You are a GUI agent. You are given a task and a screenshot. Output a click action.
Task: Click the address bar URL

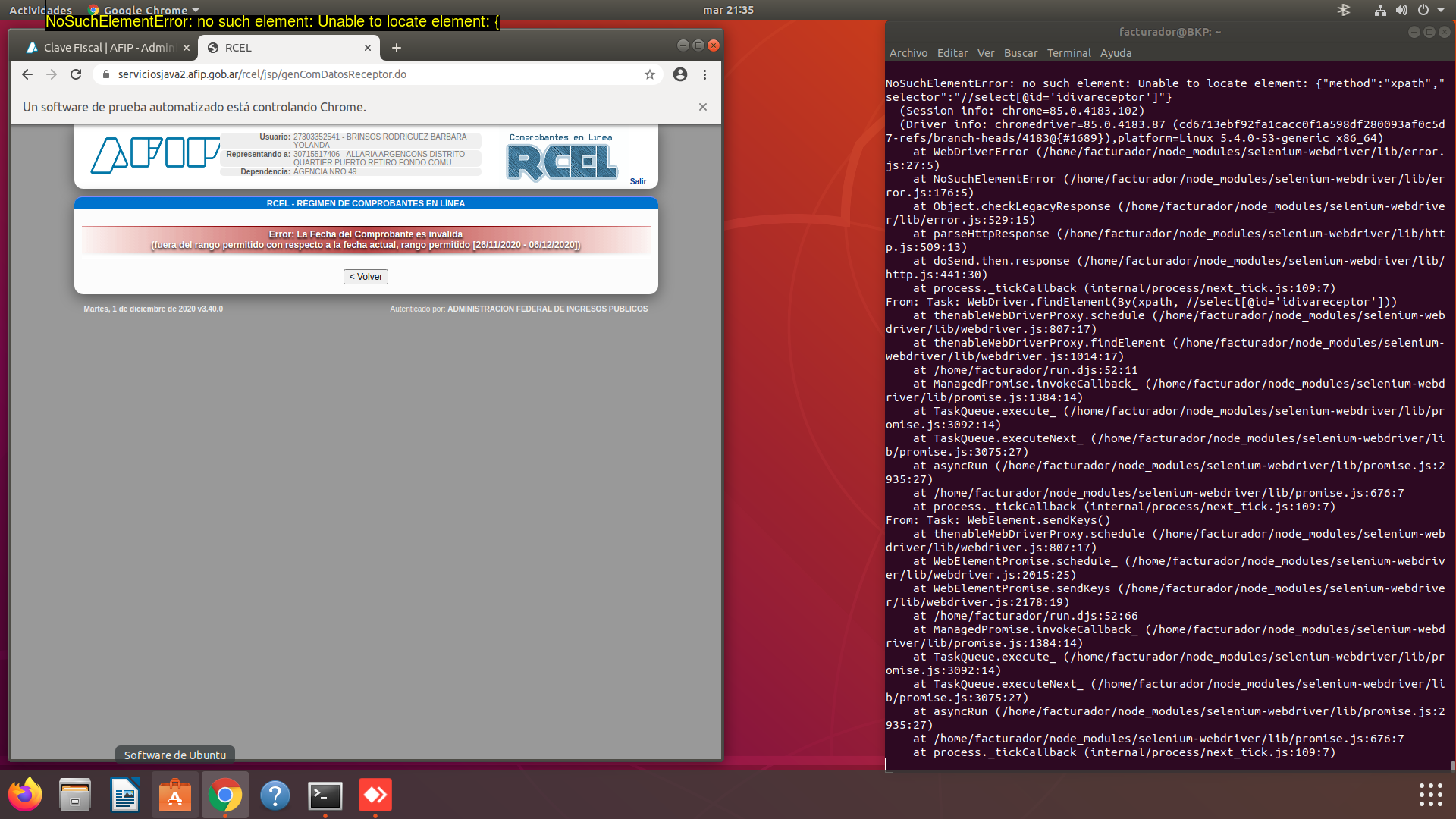tap(262, 74)
